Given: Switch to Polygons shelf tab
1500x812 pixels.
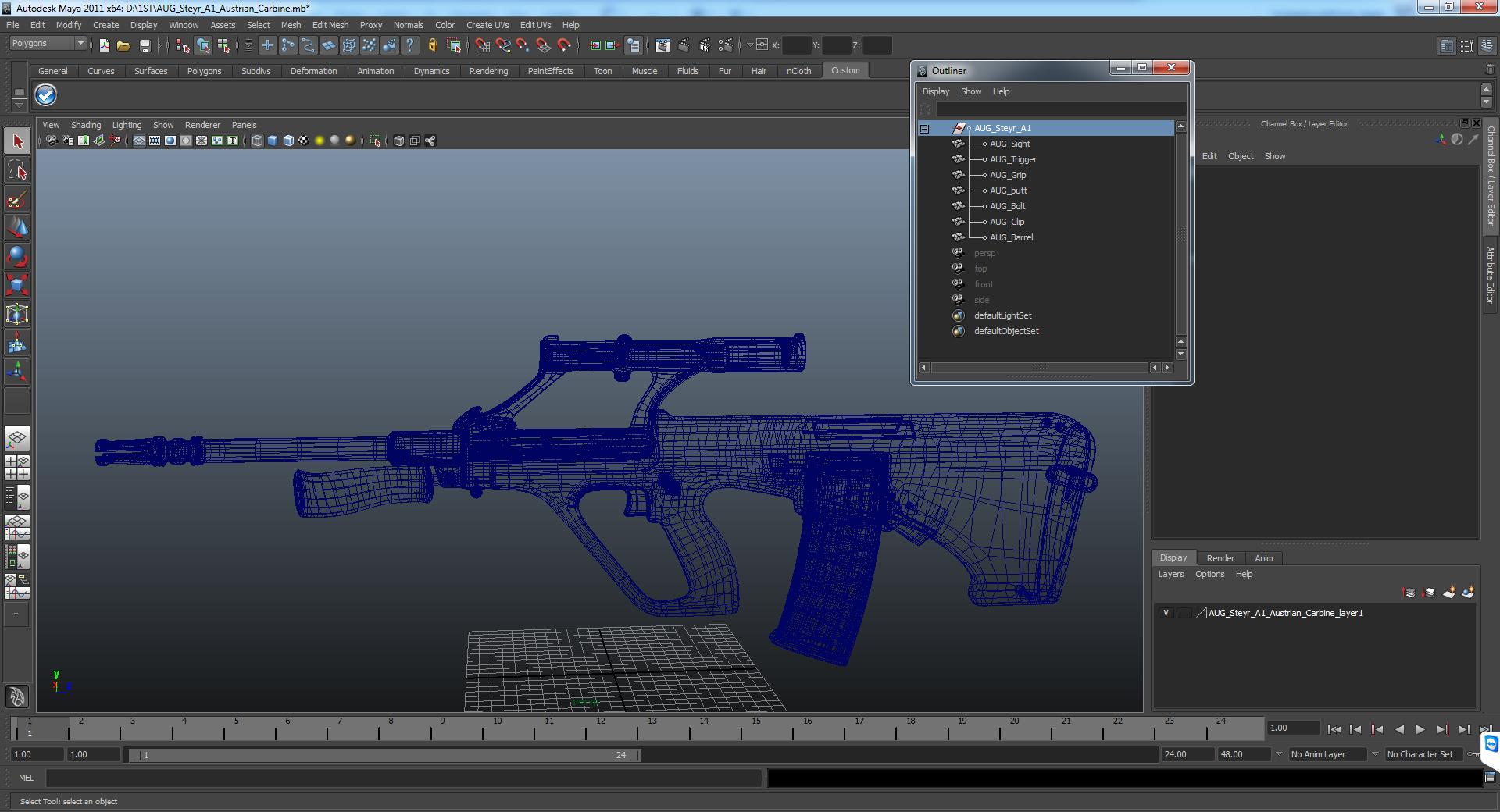Looking at the screenshot, I should tap(204, 71).
